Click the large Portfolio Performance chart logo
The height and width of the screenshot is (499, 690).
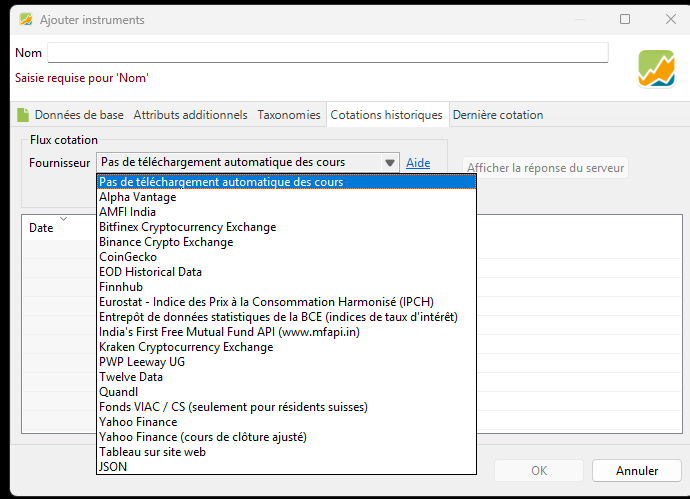656,68
